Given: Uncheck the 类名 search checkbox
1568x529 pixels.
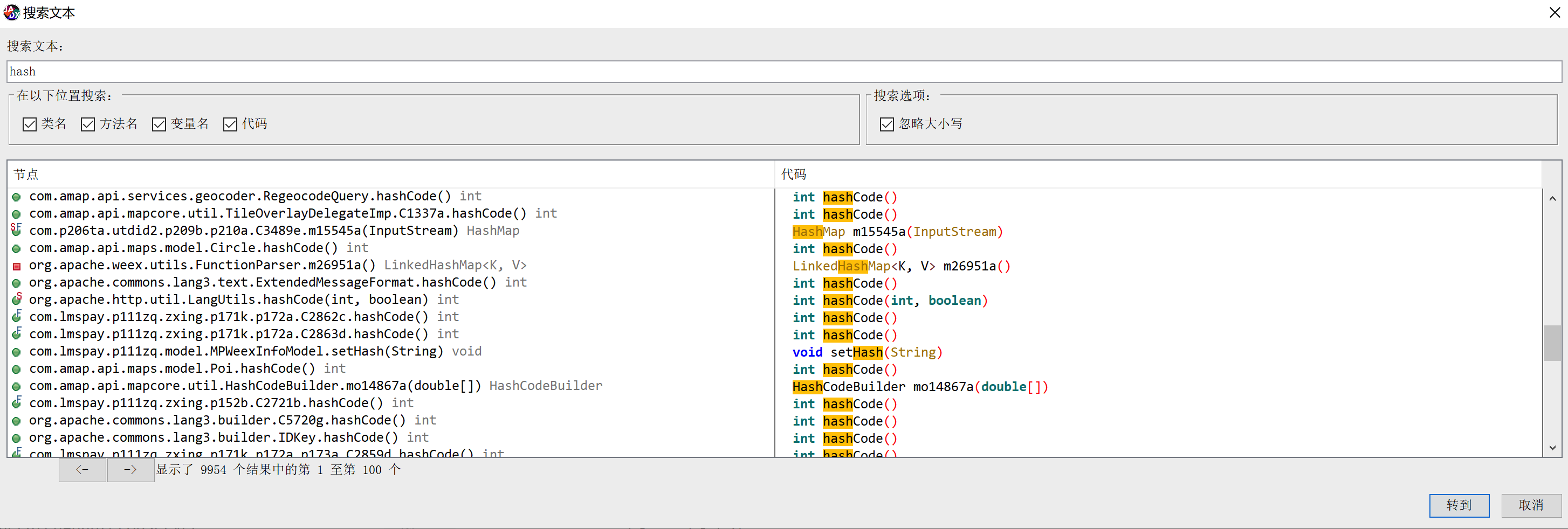Looking at the screenshot, I should 29,123.
